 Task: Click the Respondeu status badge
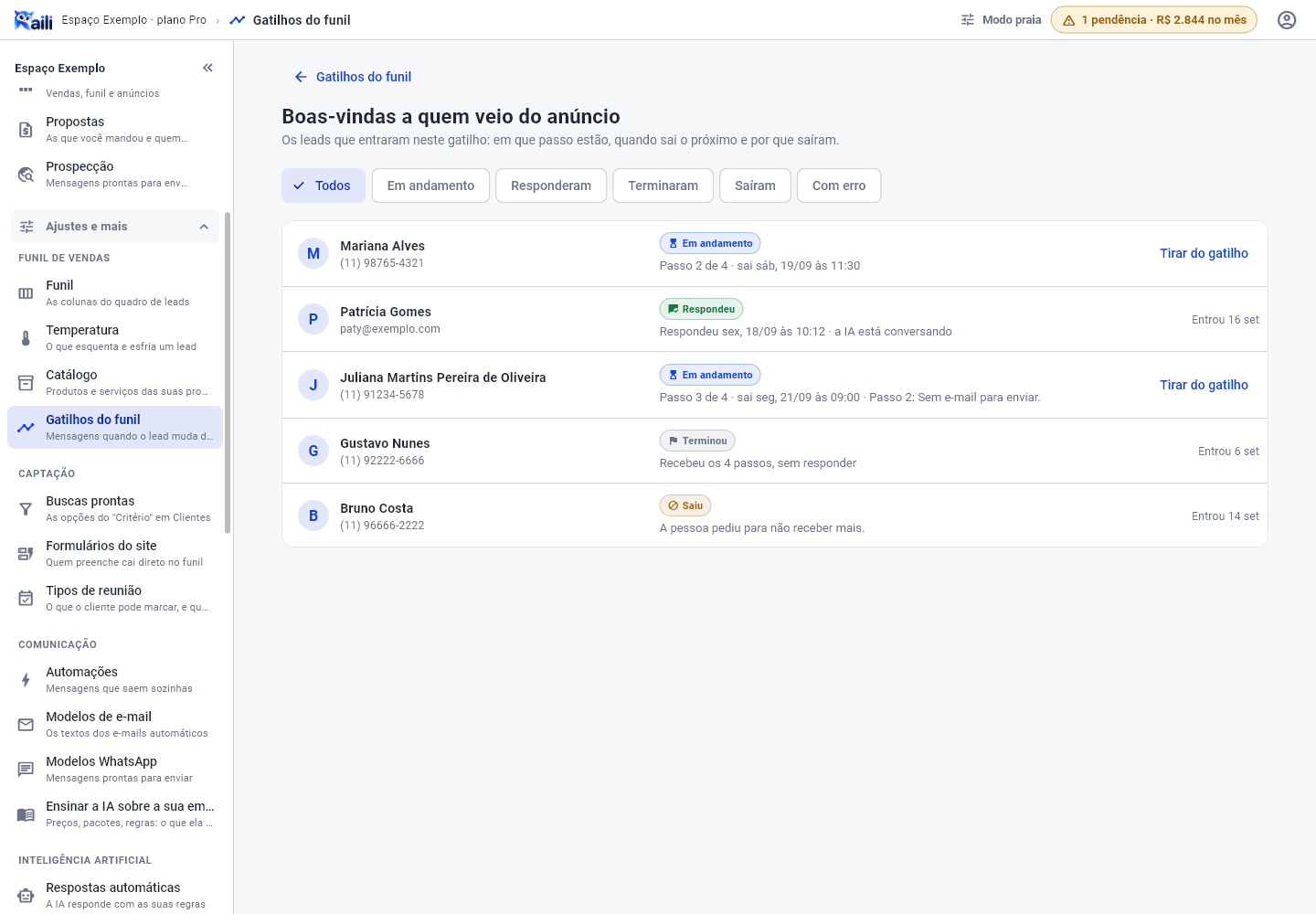pos(701,309)
